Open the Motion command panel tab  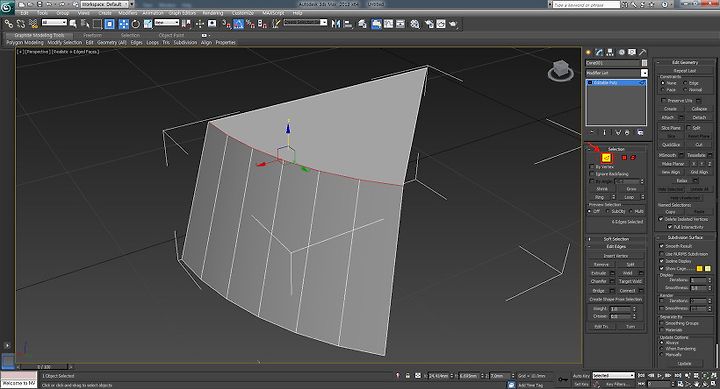coord(621,52)
